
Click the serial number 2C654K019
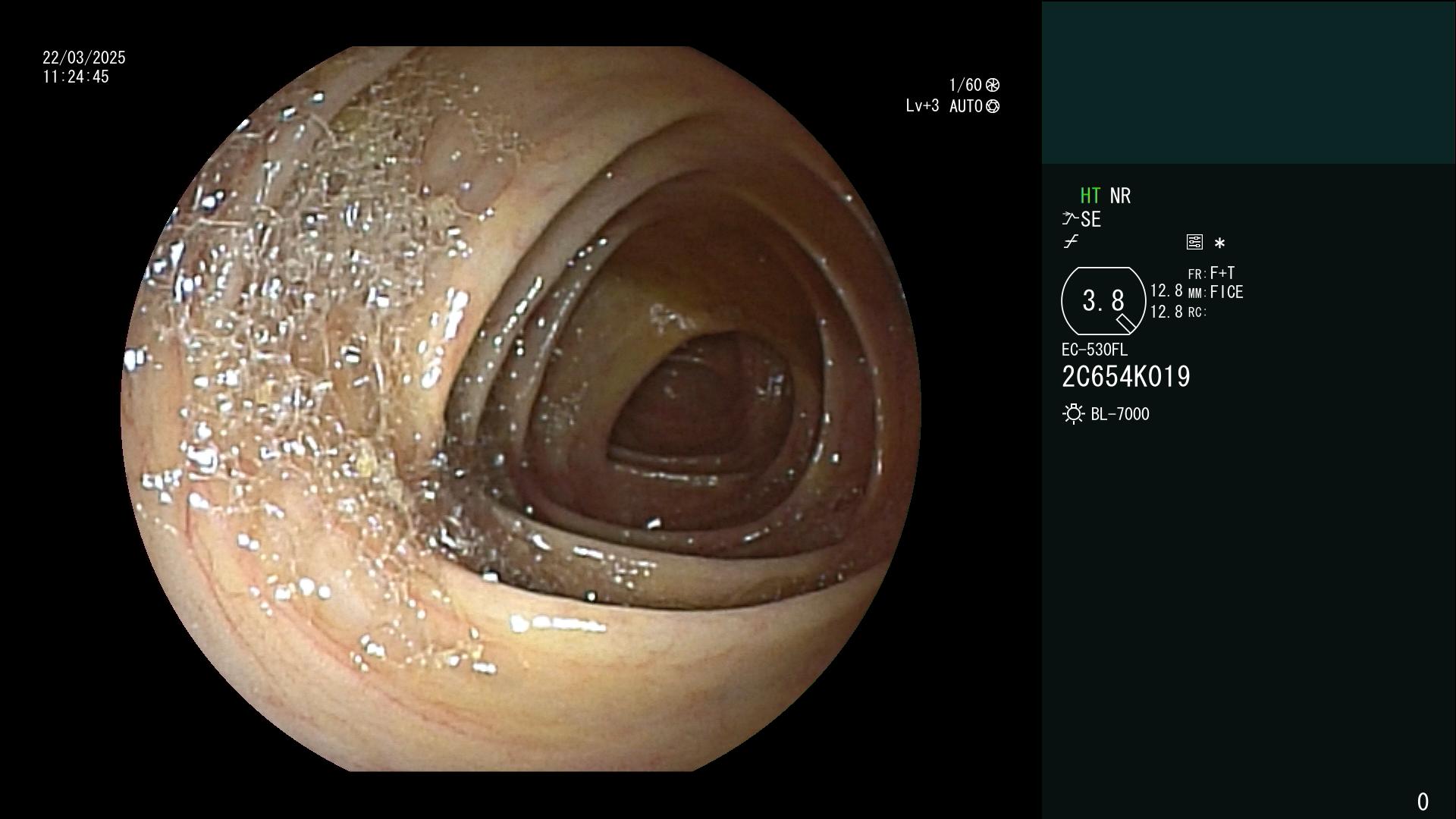coord(1126,377)
